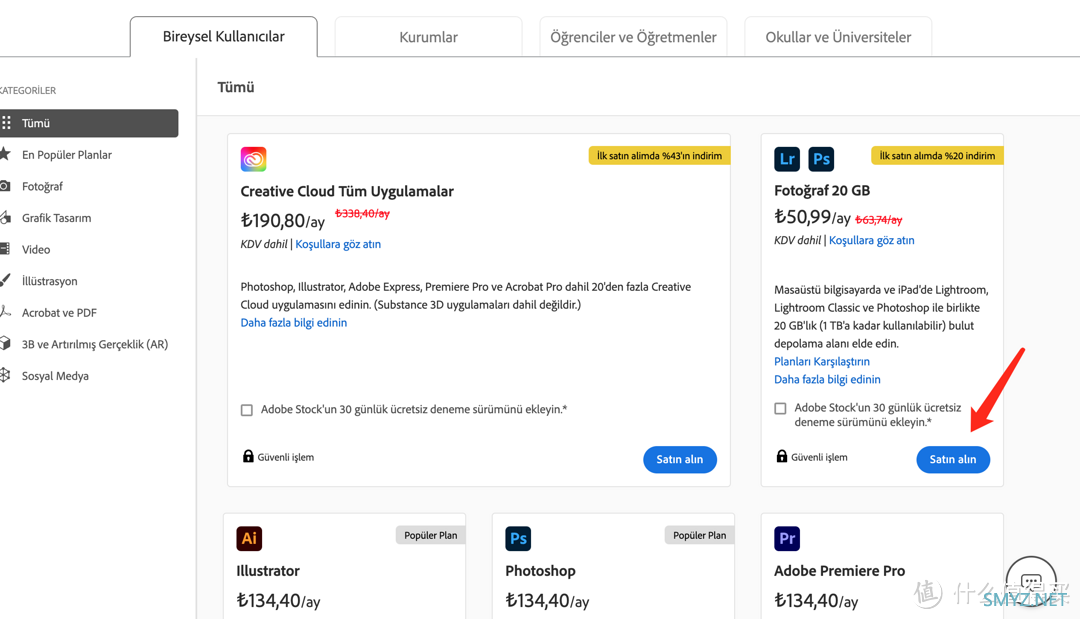Click Daha fazla bilgi edinin under Fotoğraf 20 GB

point(827,379)
